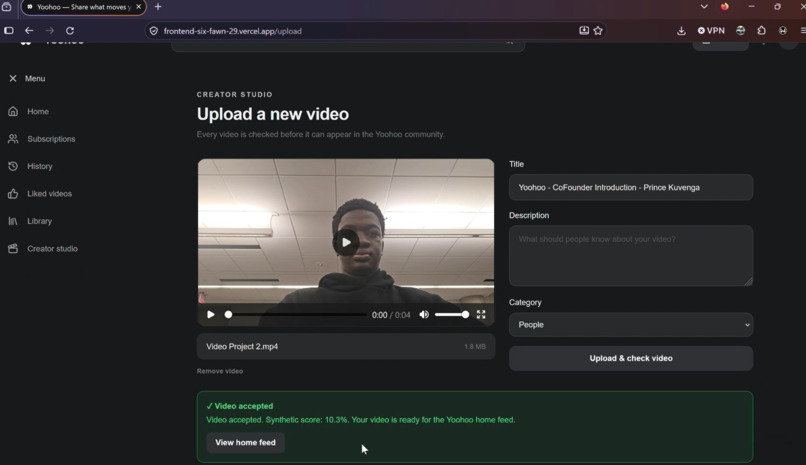Open a new browser tab
806x465 pixels.
[158, 7]
